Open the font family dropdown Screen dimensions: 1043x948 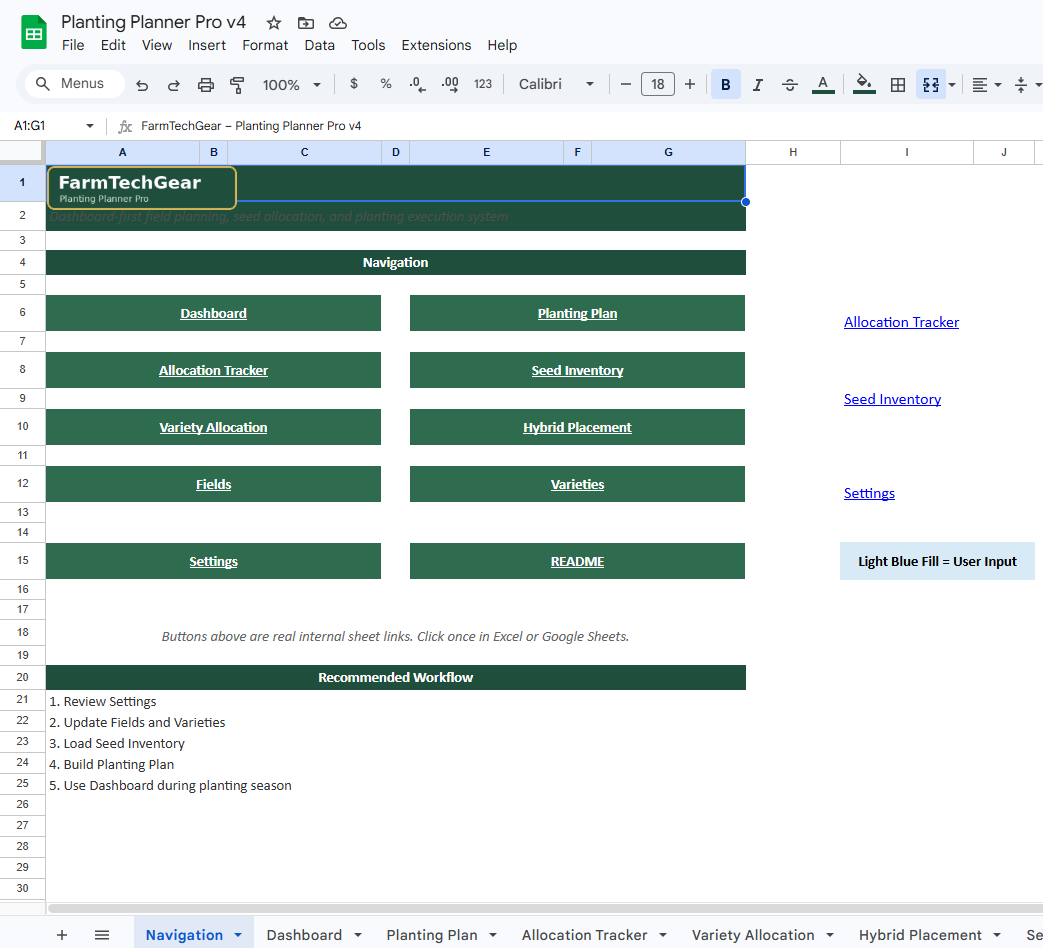(x=555, y=84)
